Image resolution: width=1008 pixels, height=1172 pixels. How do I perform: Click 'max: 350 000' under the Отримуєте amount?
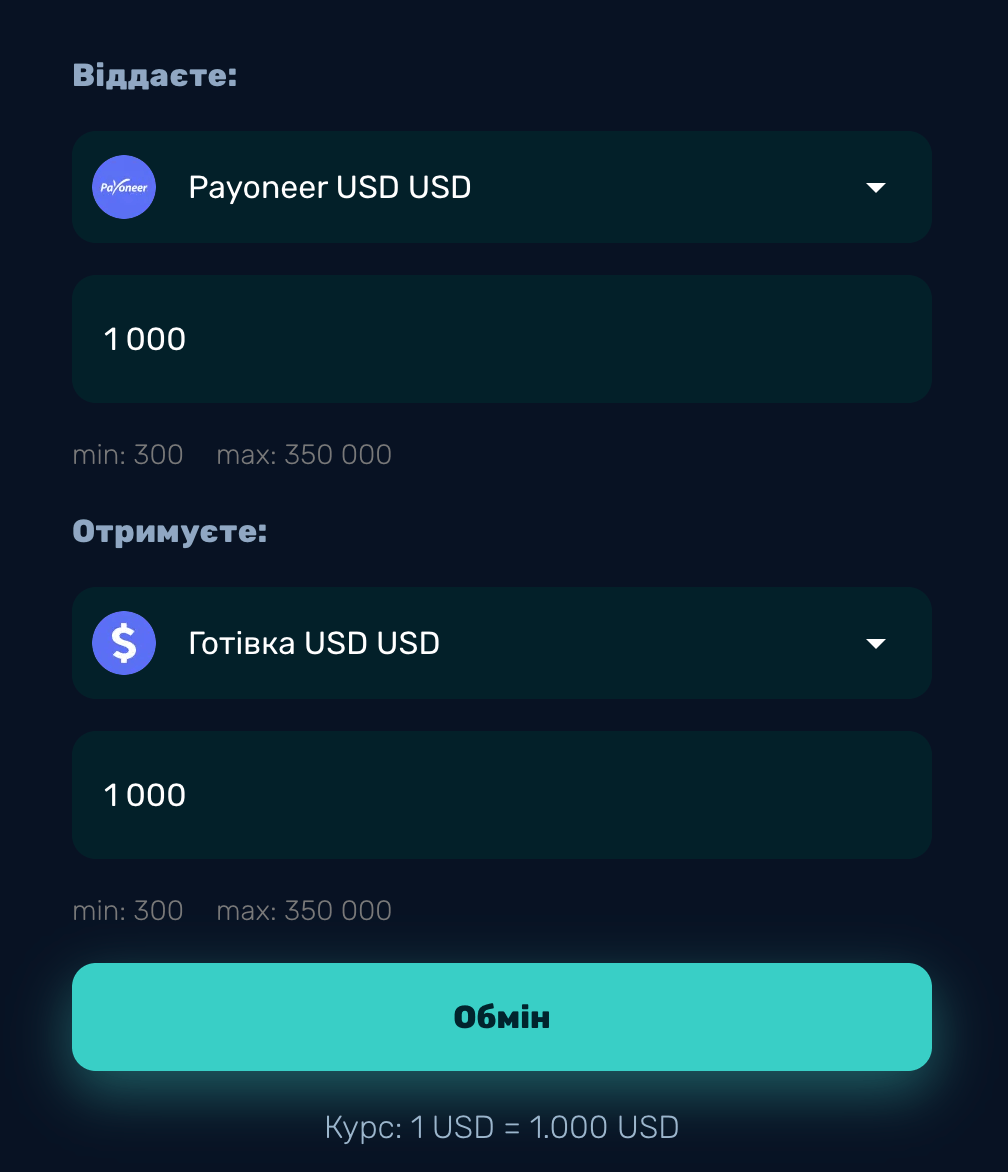304,911
